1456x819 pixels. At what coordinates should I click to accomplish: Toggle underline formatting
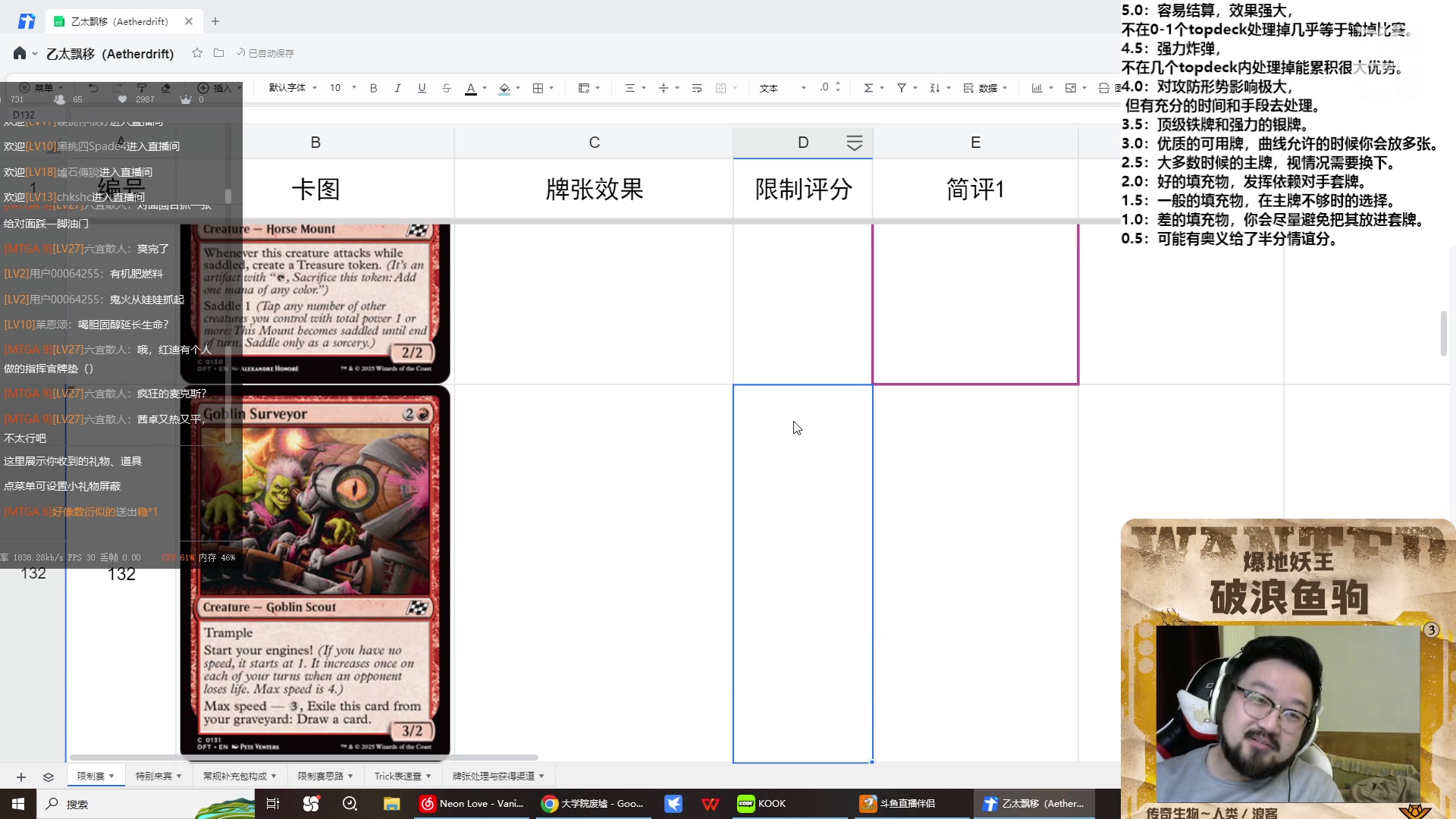point(422,88)
